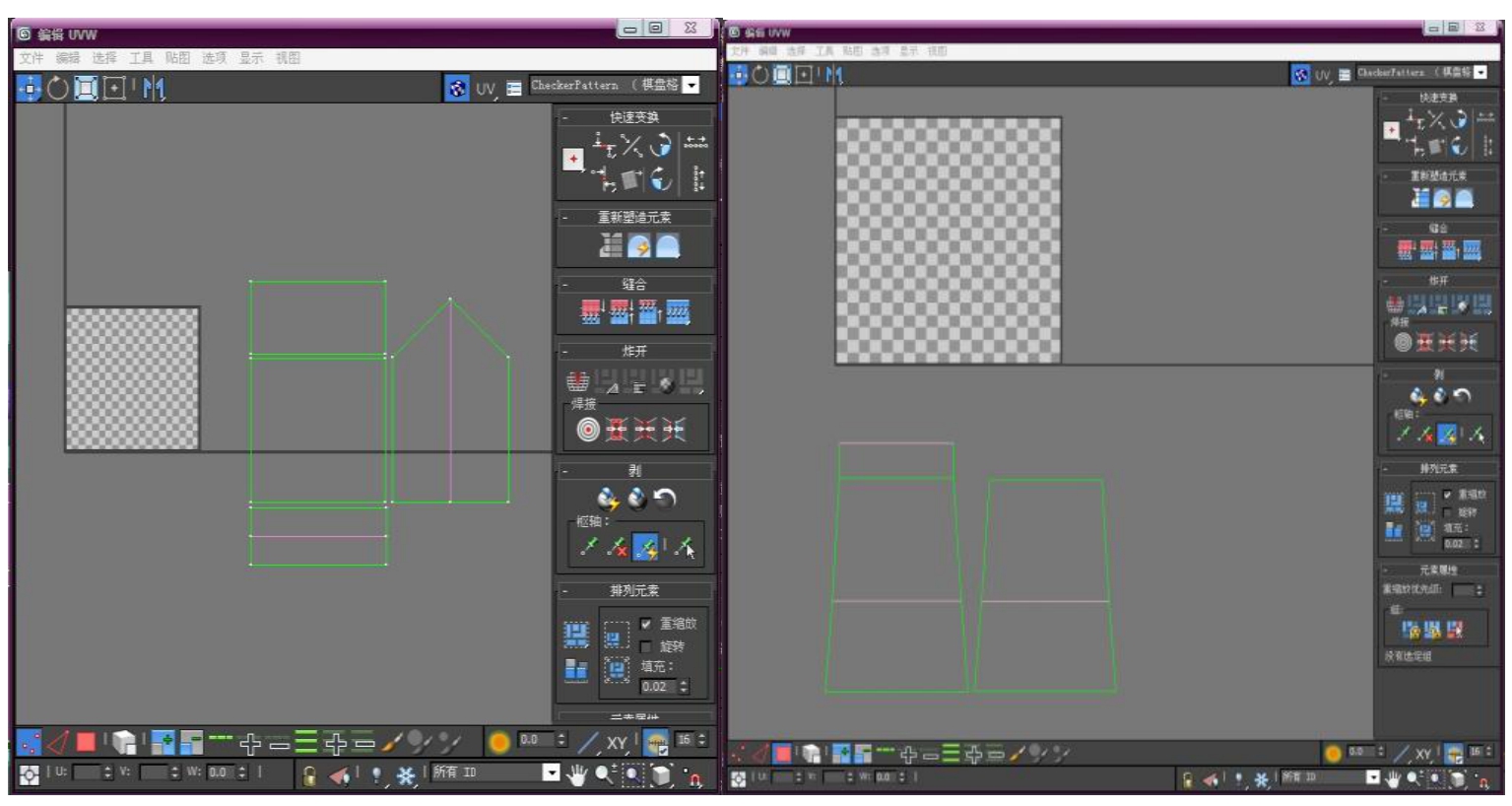1512x806 pixels.
Task: Select Freeform mode in left UVW window
Action: point(115,89)
